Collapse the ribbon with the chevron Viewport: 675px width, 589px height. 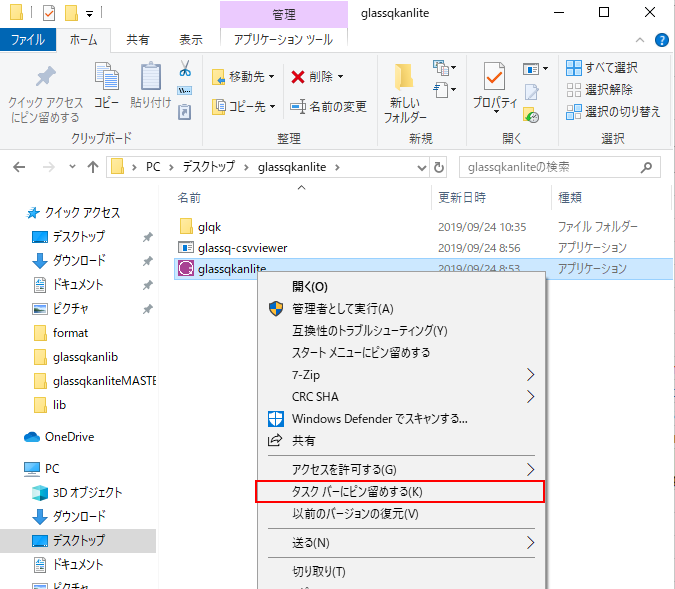(x=640, y=40)
